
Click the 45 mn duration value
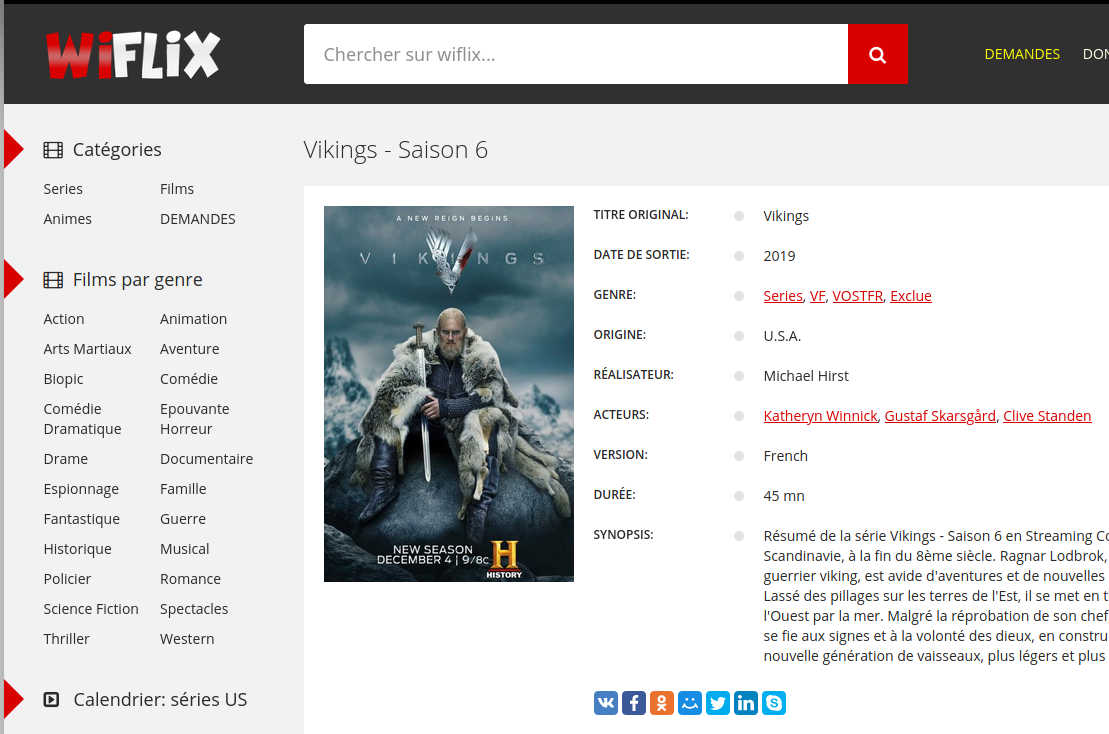click(784, 496)
